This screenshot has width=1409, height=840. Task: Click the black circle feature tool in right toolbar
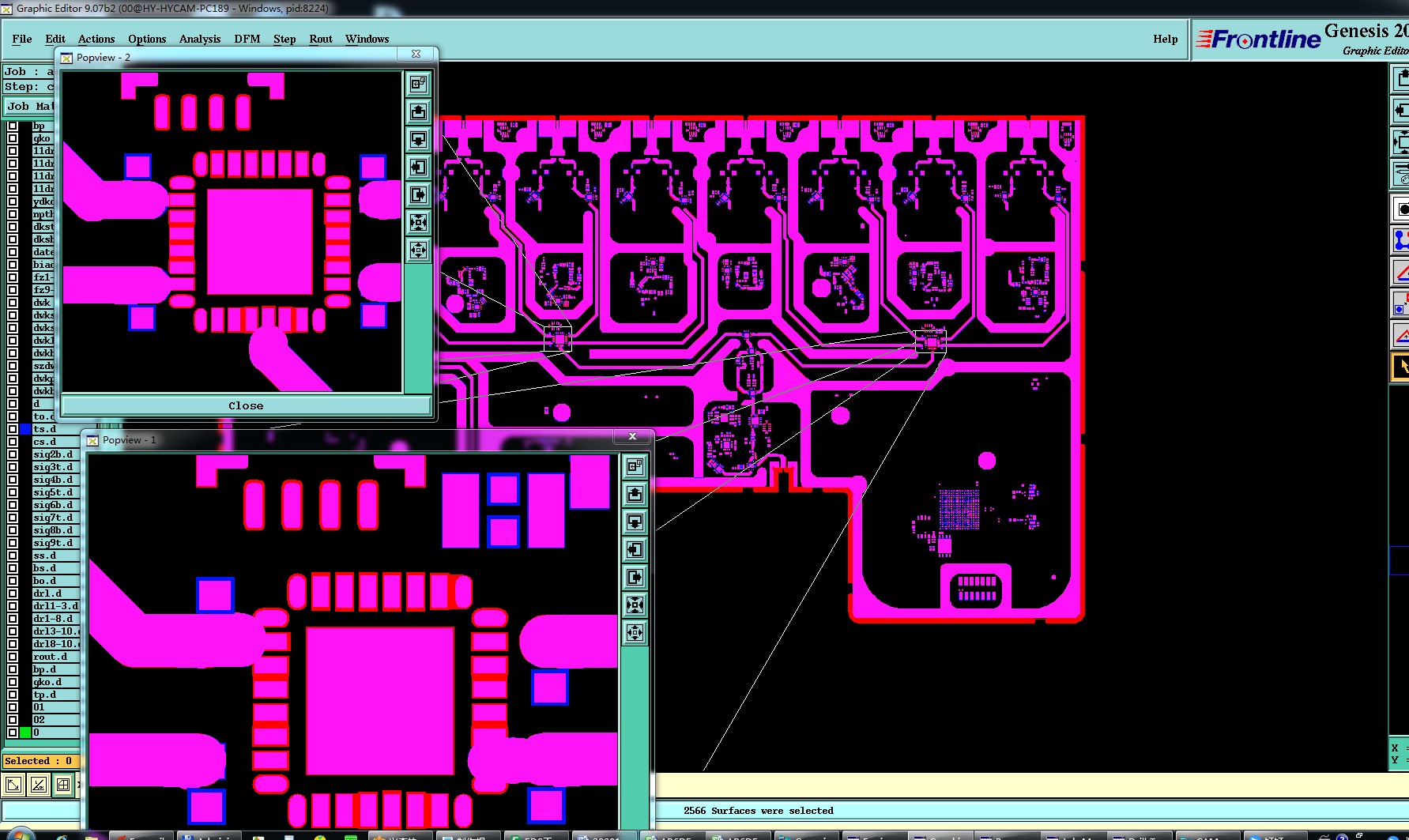click(x=1400, y=209)
